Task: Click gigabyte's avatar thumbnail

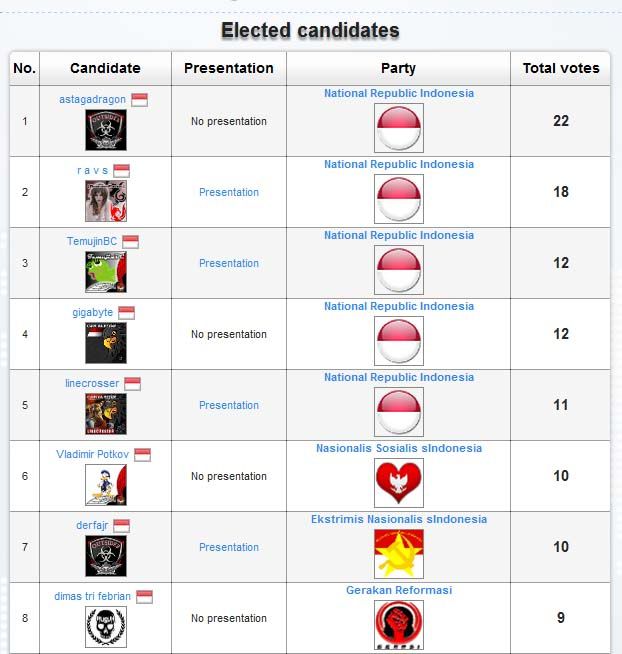Action: pos(105,343)
